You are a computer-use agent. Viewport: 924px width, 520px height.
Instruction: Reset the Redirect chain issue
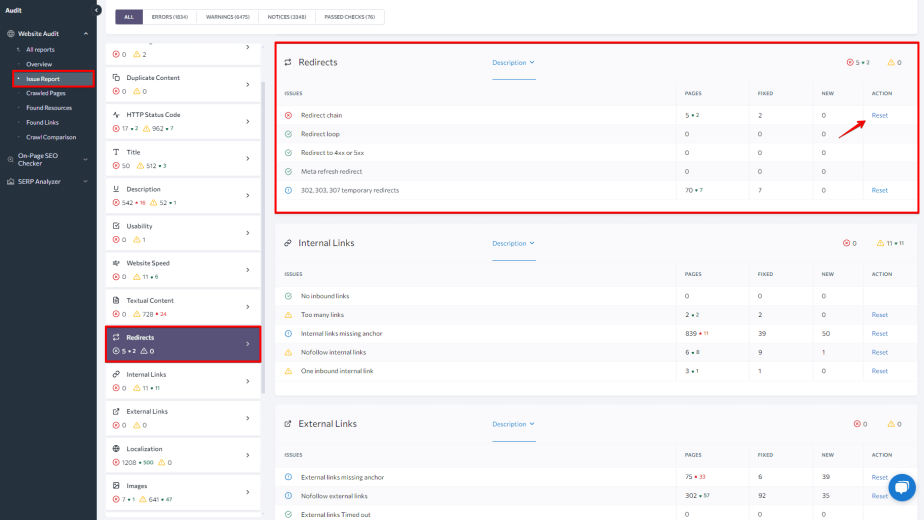(x=879, y=116)
